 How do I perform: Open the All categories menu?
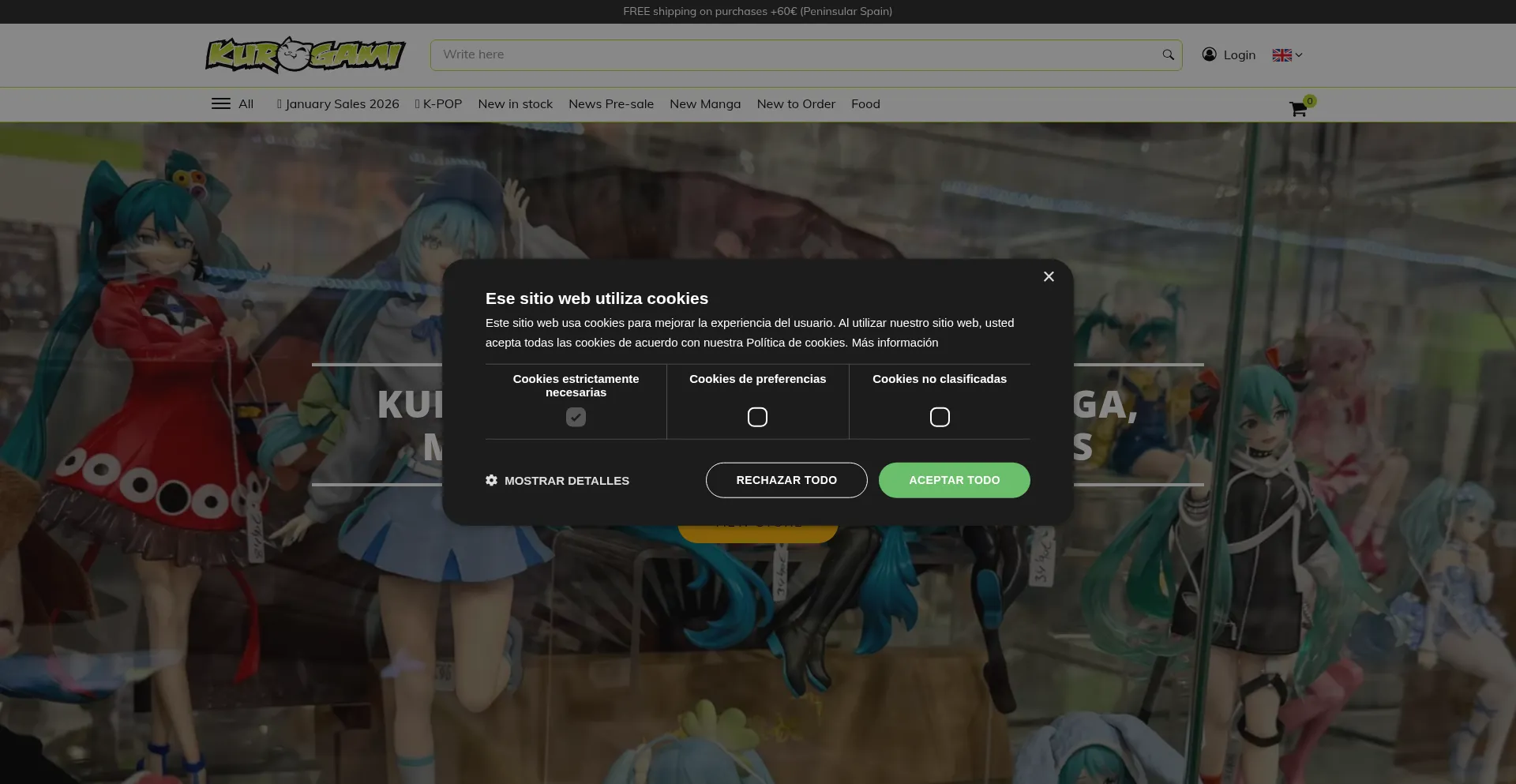[x=246, y=103]
